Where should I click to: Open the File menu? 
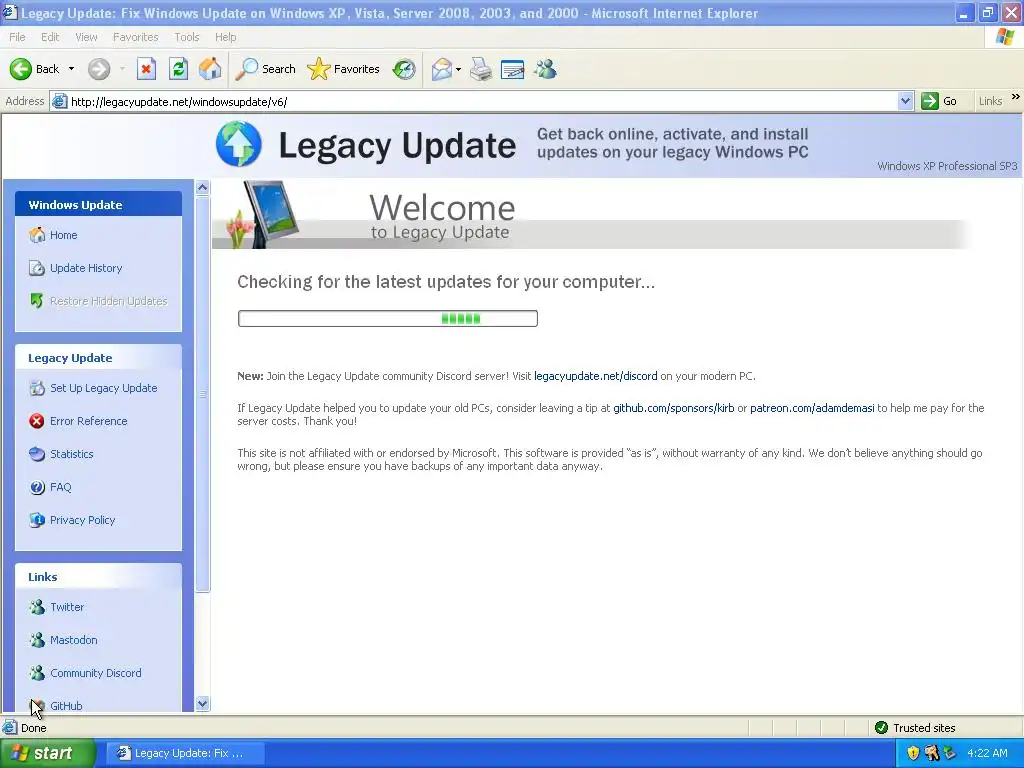coord(17,37)
